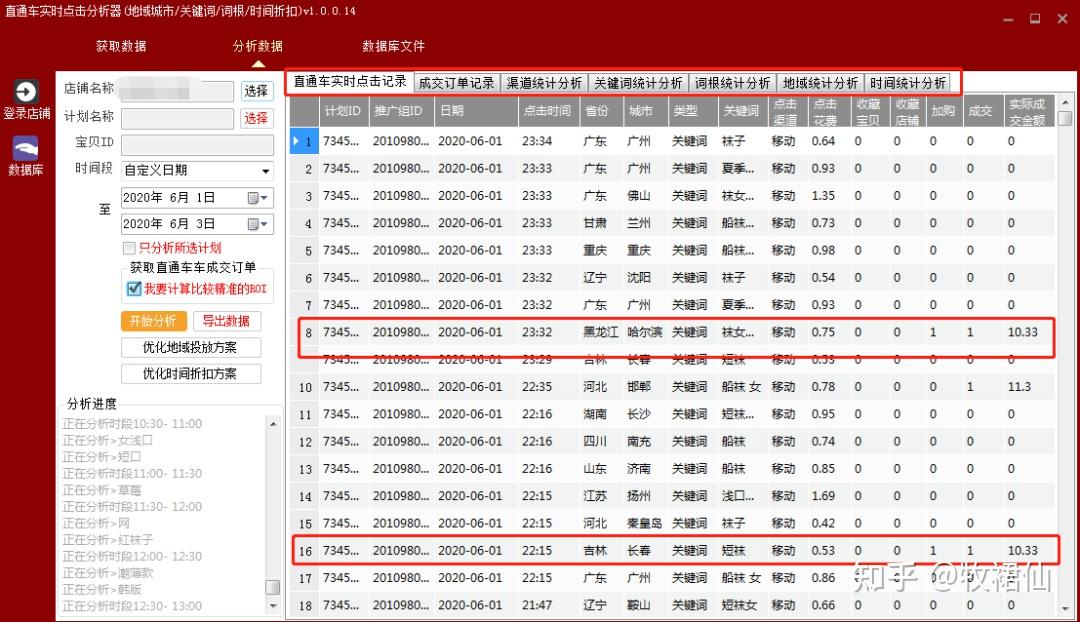Sort by 日期 column header
1080x622 pixels.
coord(475,111)
